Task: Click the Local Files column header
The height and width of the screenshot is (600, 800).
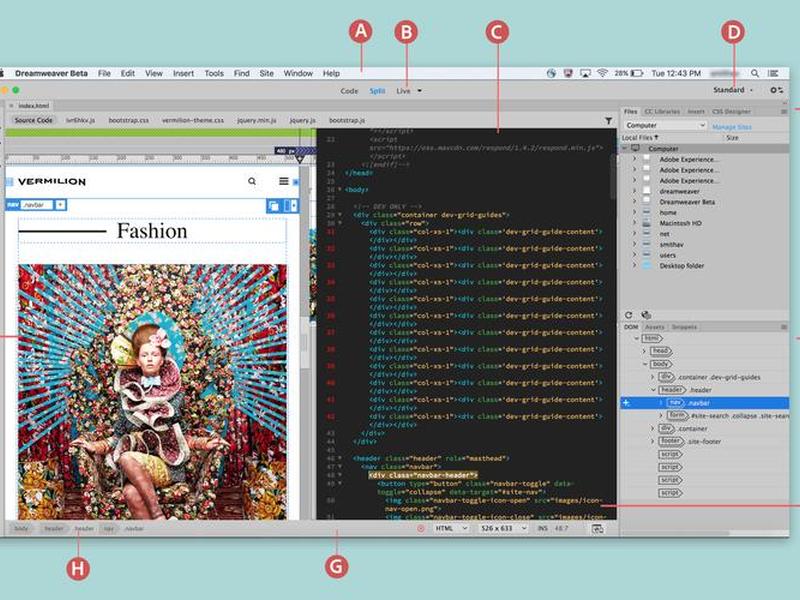Action: pos(640,138)
